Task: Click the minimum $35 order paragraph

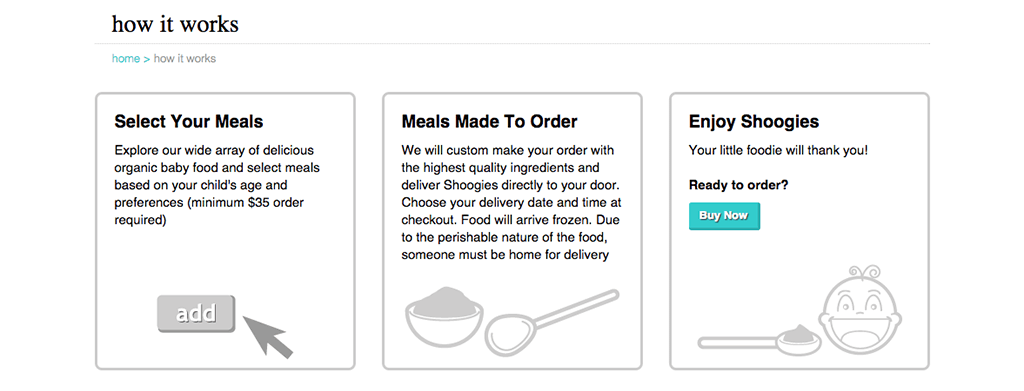Action: pos(217,185)
